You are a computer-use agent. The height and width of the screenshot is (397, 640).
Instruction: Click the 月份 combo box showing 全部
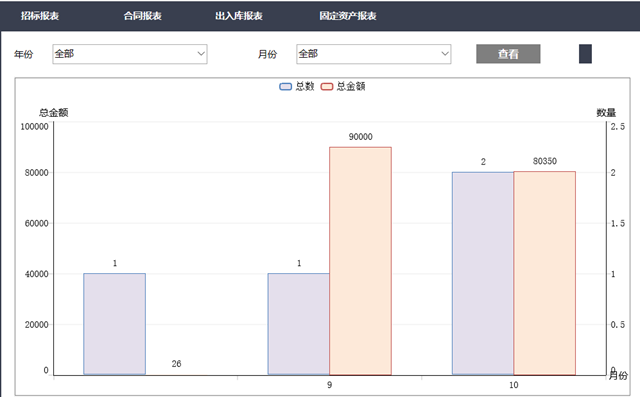pyautogui.click(x=373, y=54)
